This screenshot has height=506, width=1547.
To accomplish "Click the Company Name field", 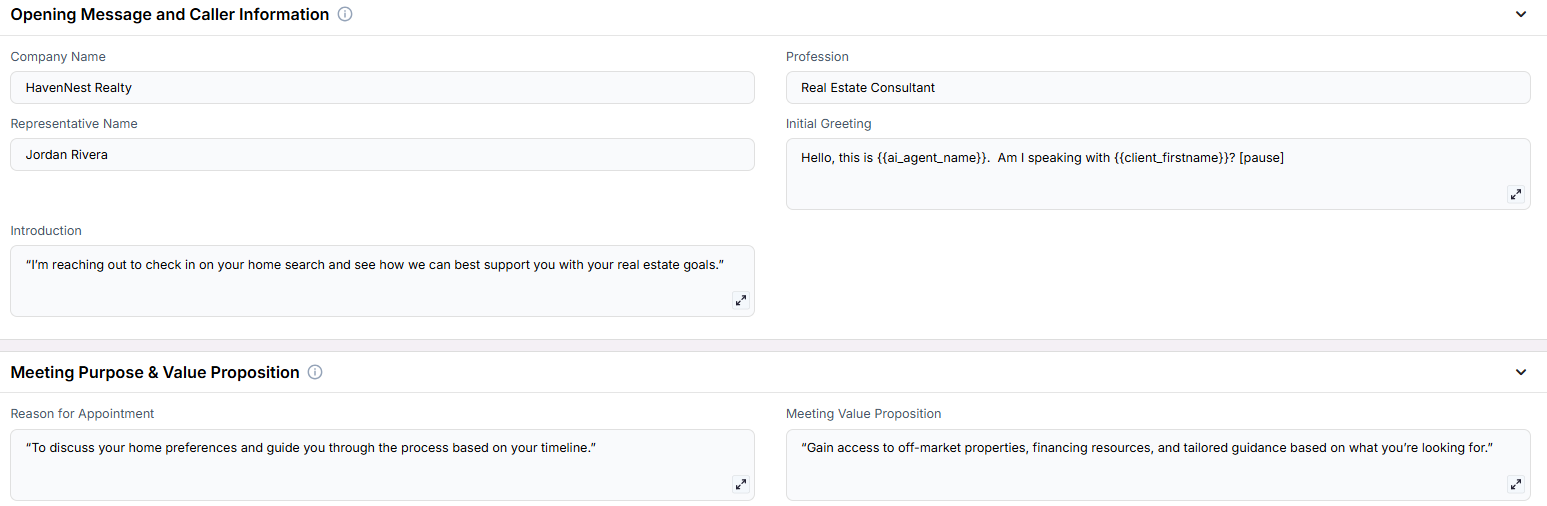I will (x=382, y=87).
